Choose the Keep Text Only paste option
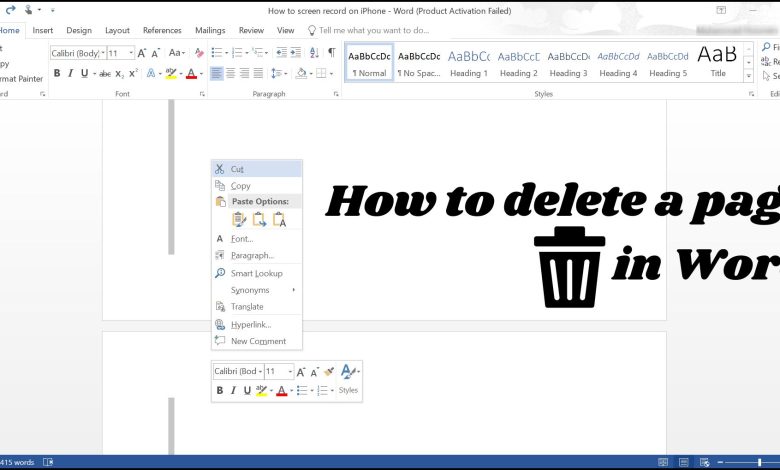This screenshot has width=780, height=470. tap(280, 220)
